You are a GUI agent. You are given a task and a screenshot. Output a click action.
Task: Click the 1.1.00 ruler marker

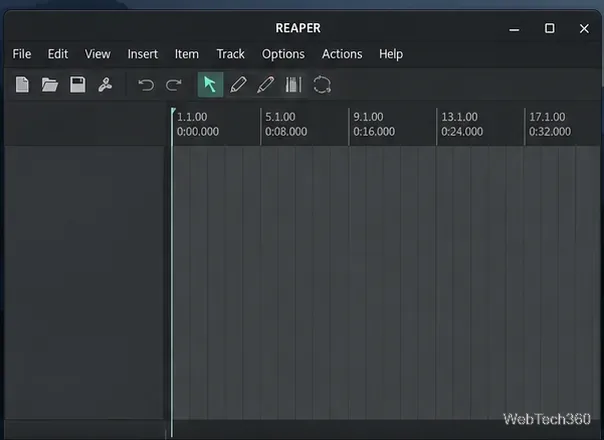coord(192,117)
